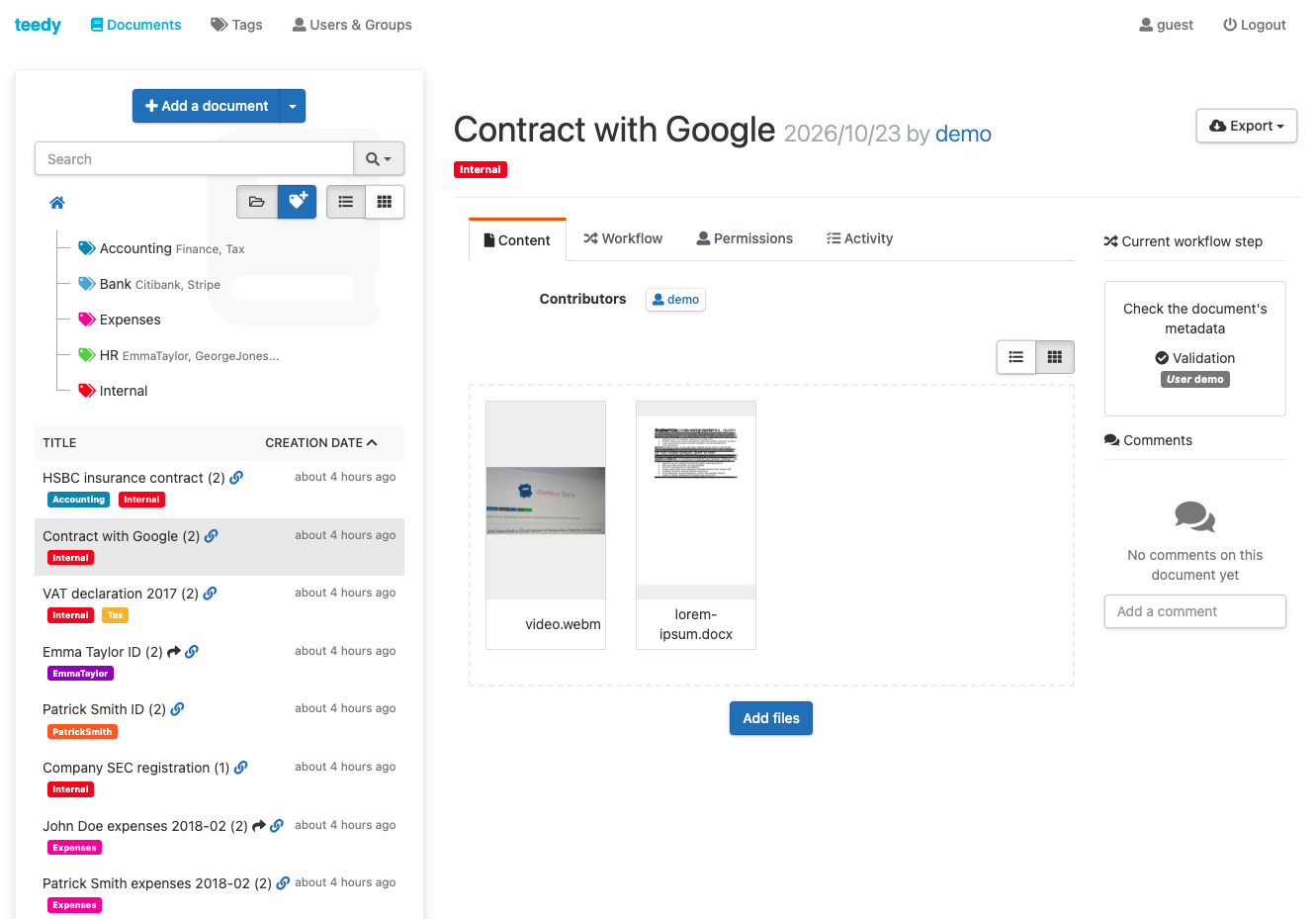The height and width of the screenshot is (919, 1316).
Task: Open the search options dropdown
Action: [x=379, y=159]
